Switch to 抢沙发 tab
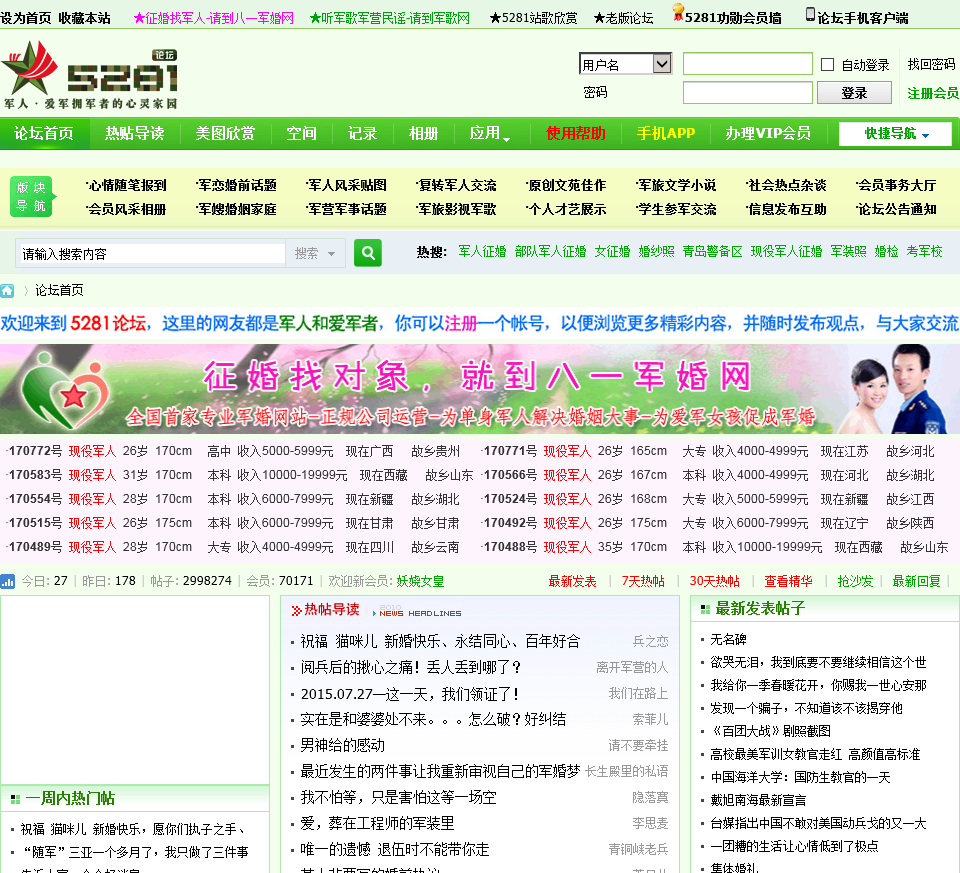Screen dimensions: 960x873 855,581
